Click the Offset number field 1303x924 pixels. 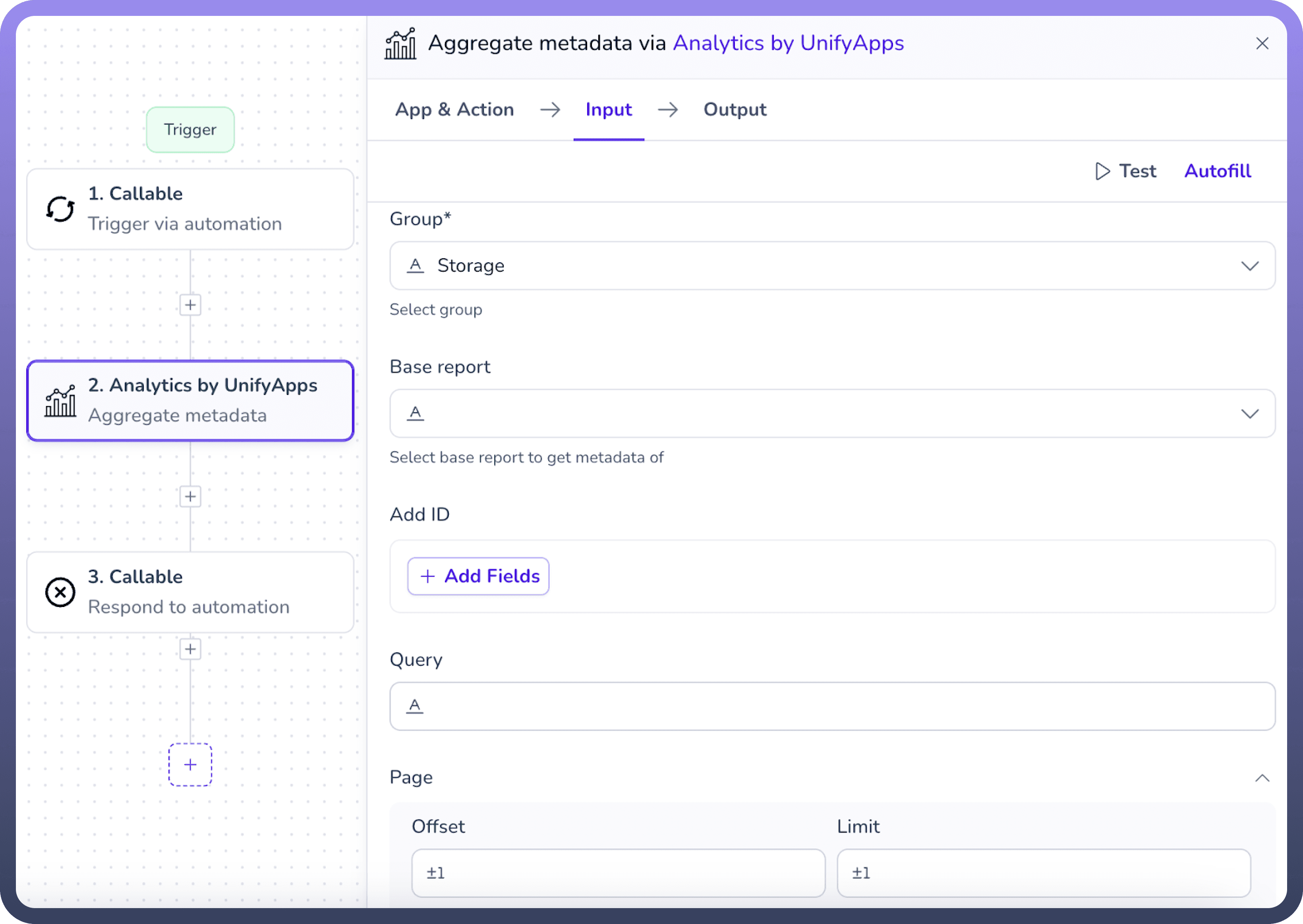click(x=618, y=873)
